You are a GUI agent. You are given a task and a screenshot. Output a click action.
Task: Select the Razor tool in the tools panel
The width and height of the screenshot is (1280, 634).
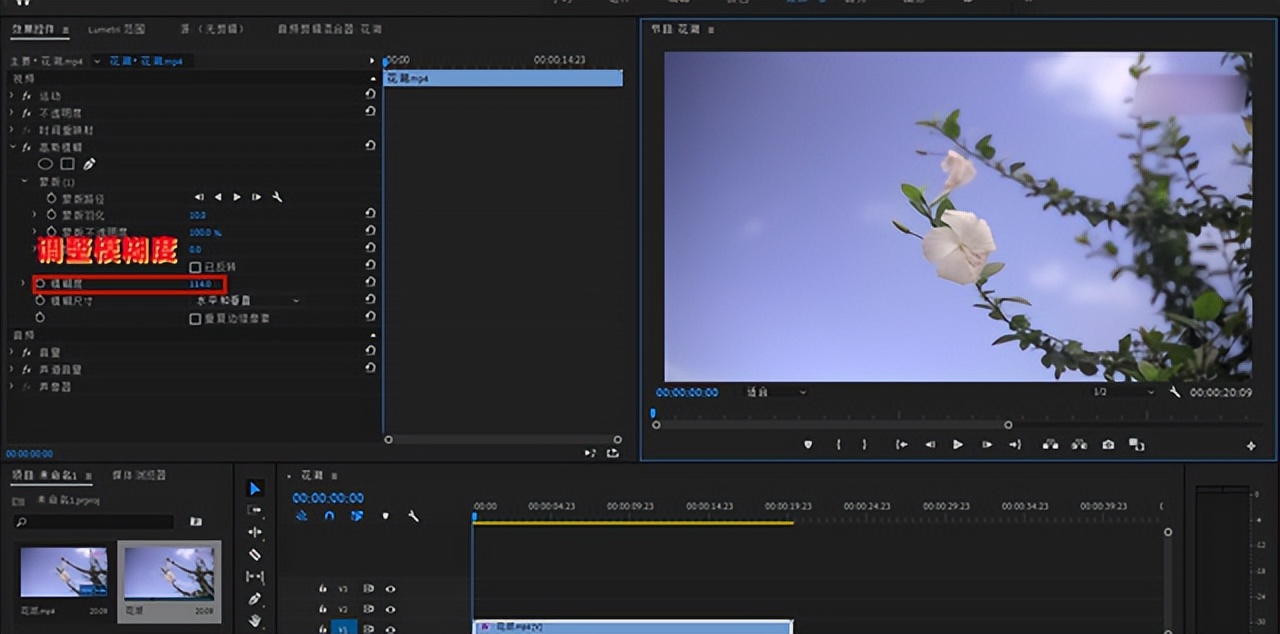255,555
